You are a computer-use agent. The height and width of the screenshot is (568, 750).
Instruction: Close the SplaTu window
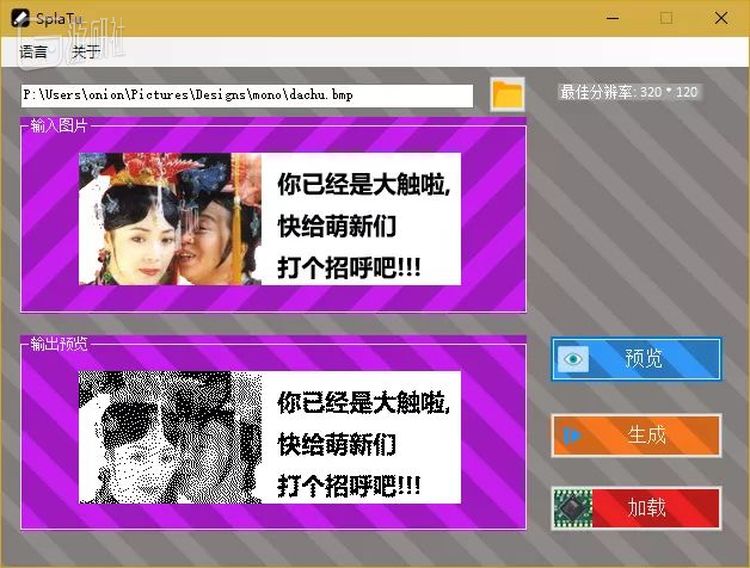[721, 18]
